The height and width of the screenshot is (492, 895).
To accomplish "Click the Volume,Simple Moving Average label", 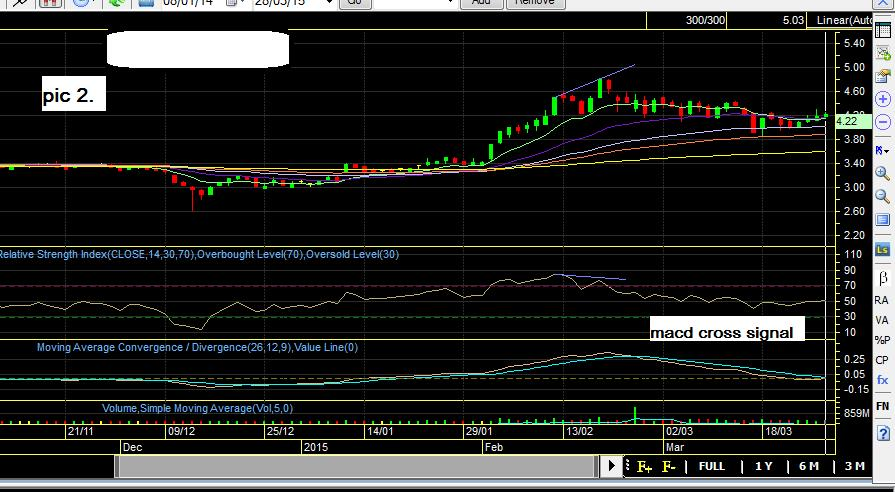I will coord(197,408).
